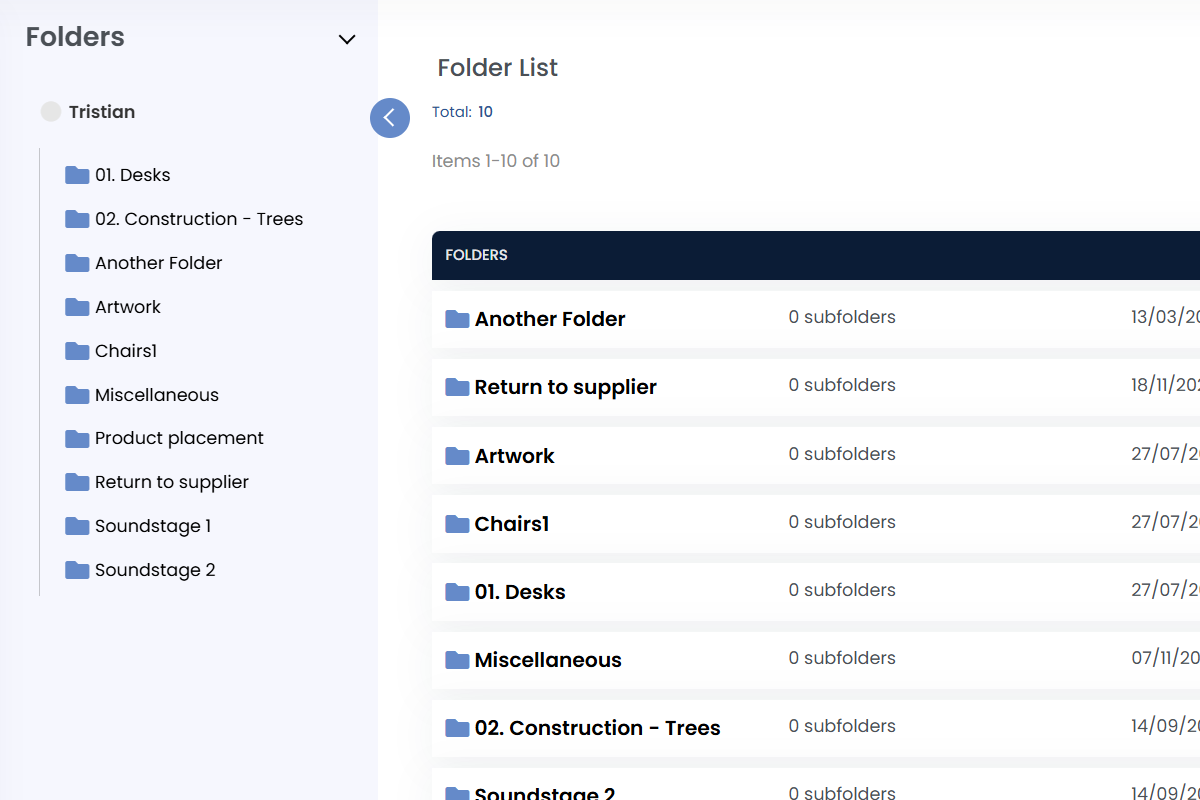Click the date in Miscellaneous row
This screenshot has width=1200, height=800.
(1166, 658)
